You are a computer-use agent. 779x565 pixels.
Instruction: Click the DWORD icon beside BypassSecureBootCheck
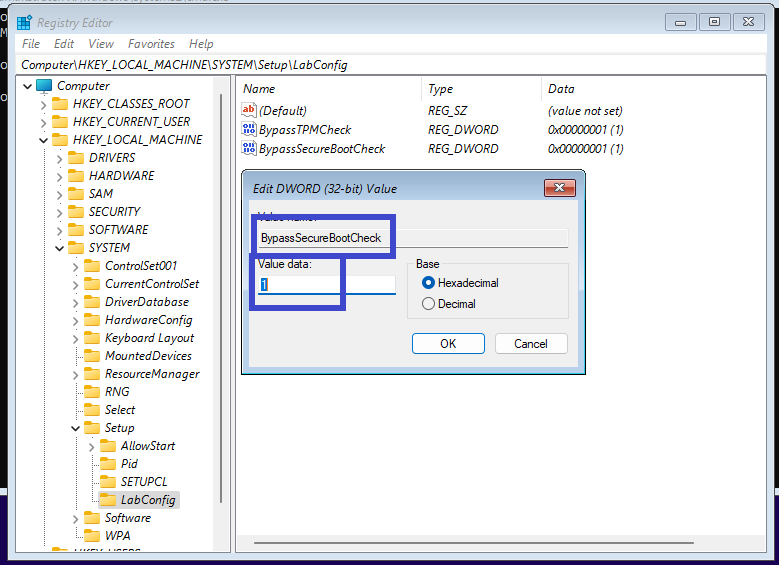(248, 148)
